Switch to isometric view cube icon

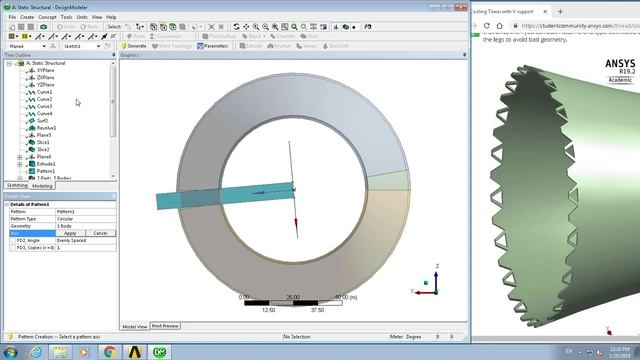pyautogui.click(x=346, y=27)
